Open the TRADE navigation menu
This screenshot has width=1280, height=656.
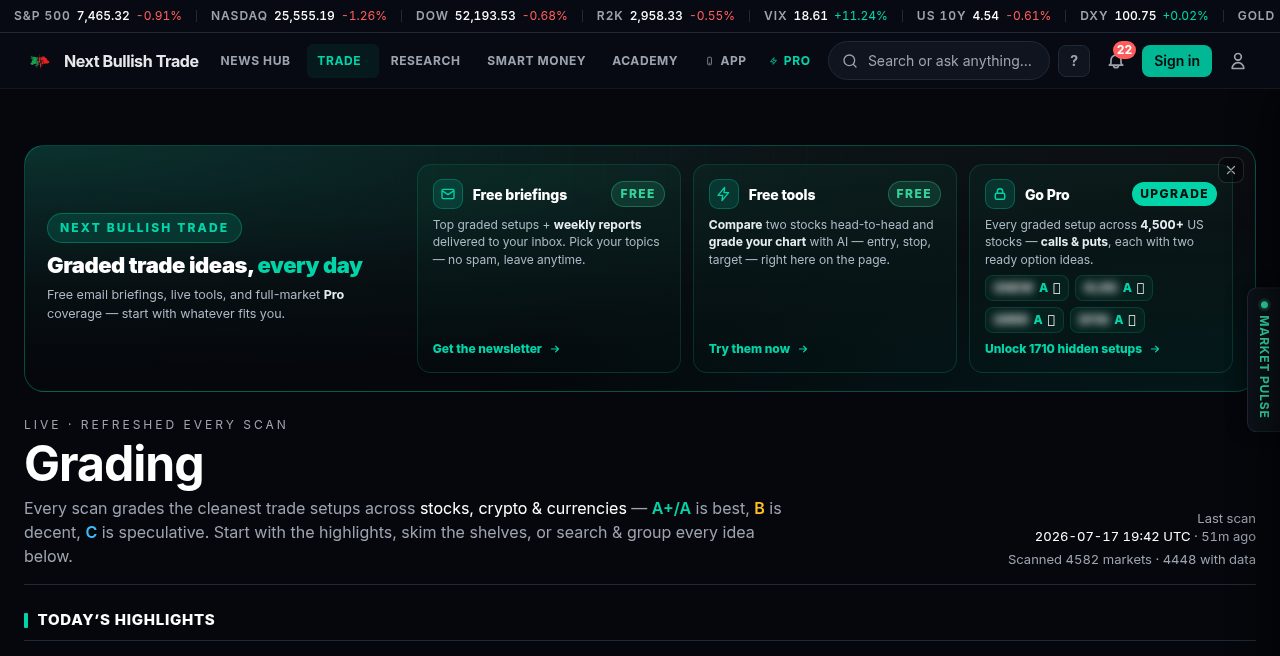[x=339, y=61]
